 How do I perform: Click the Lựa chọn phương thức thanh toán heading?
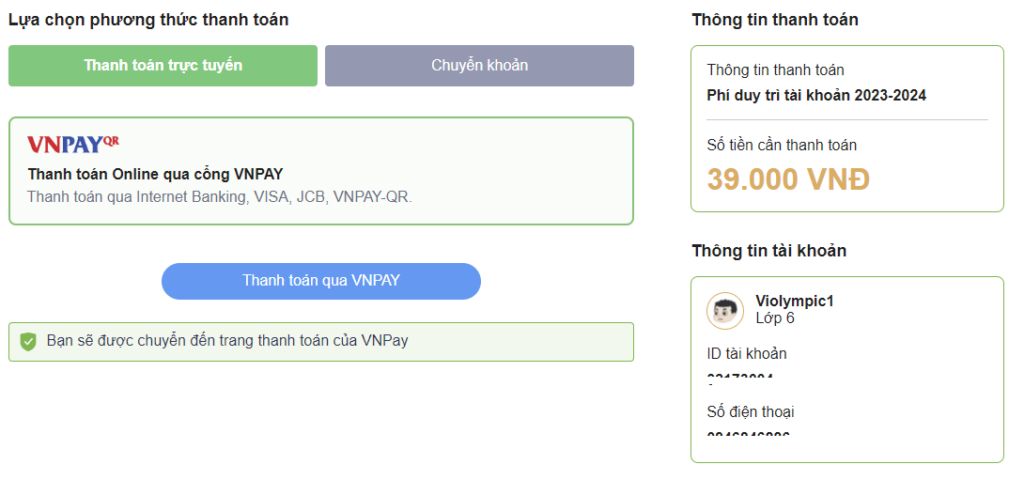click(148, 20)
